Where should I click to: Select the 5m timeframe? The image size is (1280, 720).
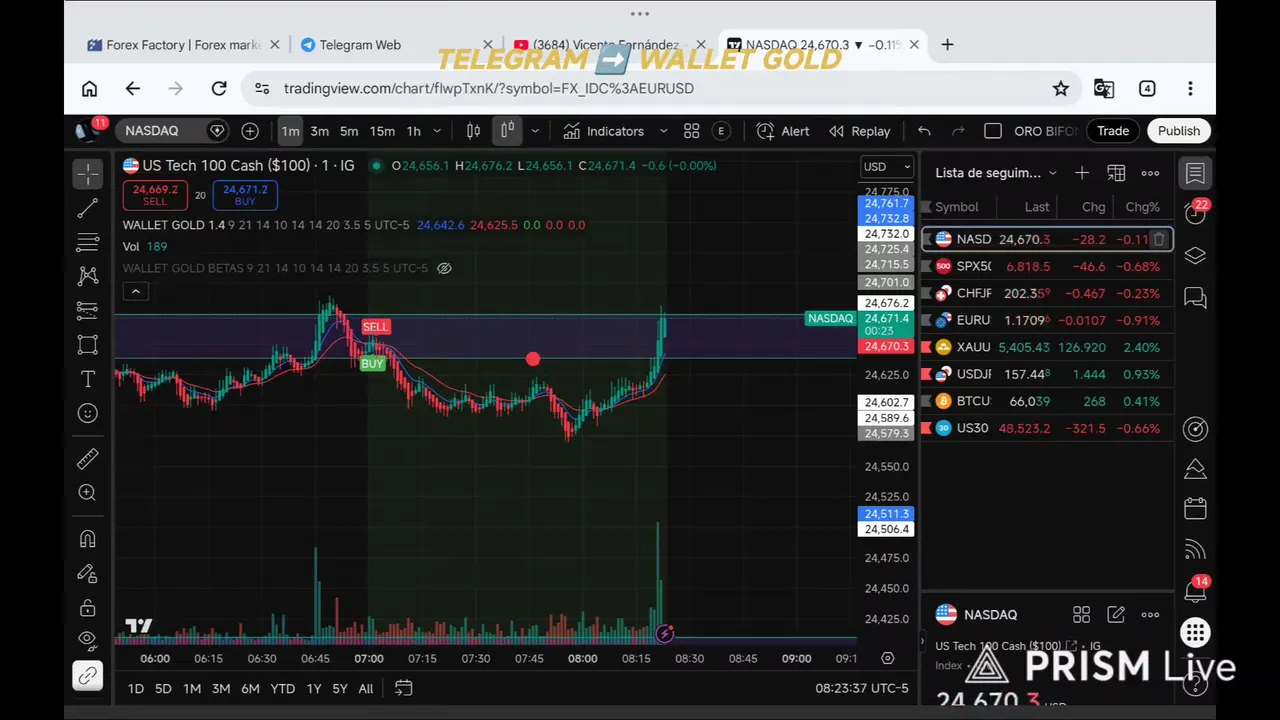[x=348, y=131]
